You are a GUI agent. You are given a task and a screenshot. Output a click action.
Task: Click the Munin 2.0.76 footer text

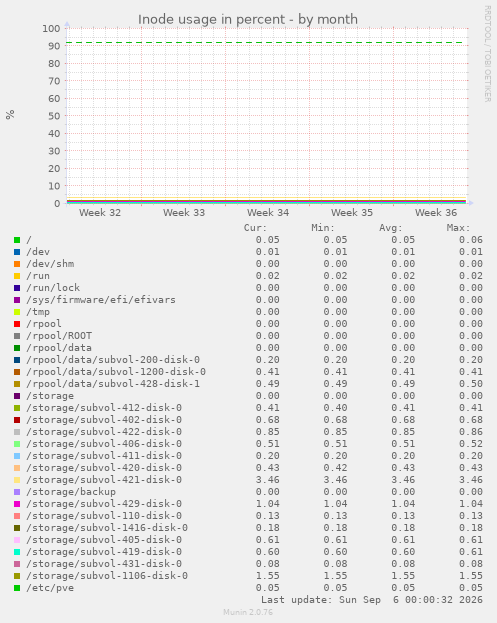click(248, 612)
